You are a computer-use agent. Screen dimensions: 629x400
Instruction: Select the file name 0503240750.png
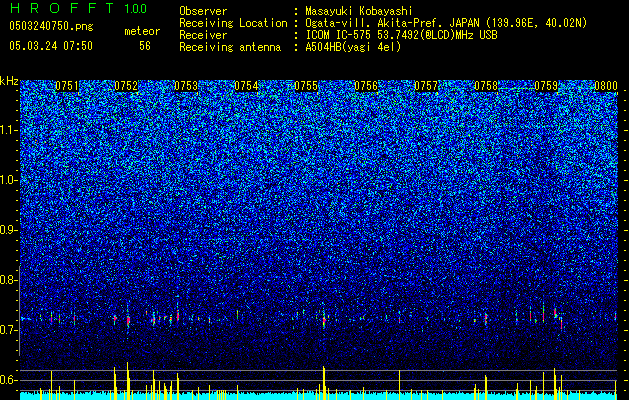(x=51, y=27)
